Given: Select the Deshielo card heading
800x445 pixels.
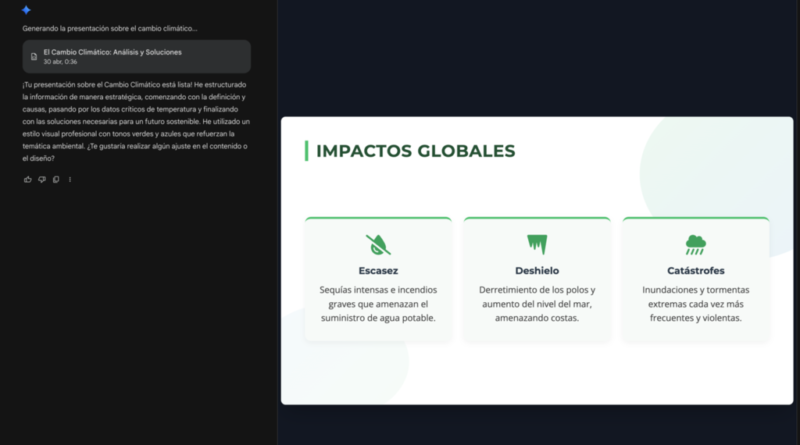Looking at the screenshot, I should tap(537, 271).
